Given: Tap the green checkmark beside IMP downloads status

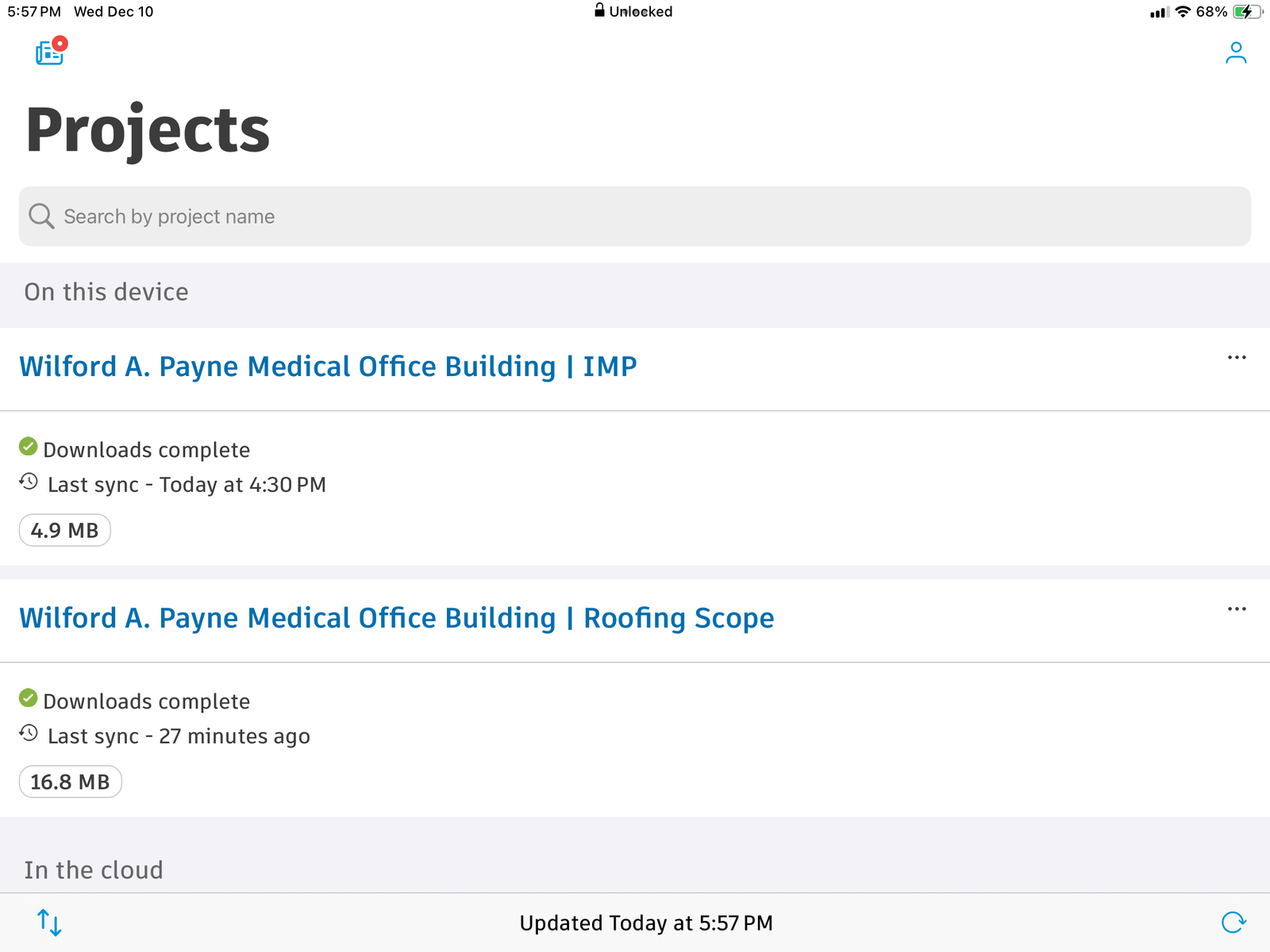Looking at the screenshot, I should pyautogui.click(x=29, y=448).
